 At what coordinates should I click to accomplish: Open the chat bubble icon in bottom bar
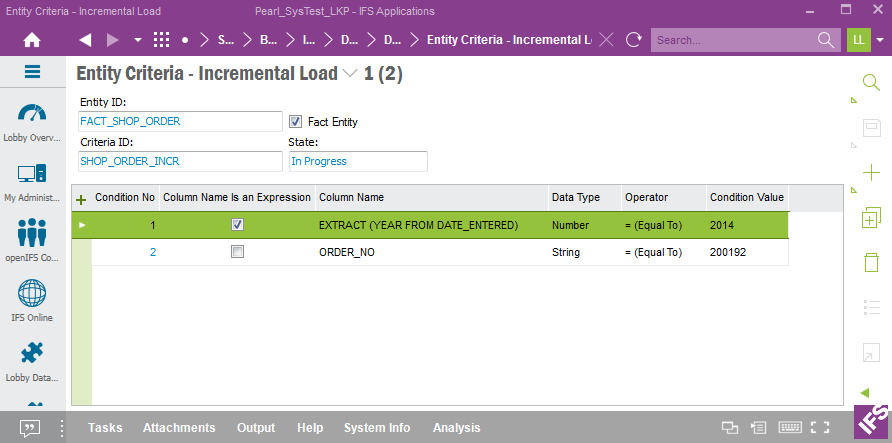30,428
